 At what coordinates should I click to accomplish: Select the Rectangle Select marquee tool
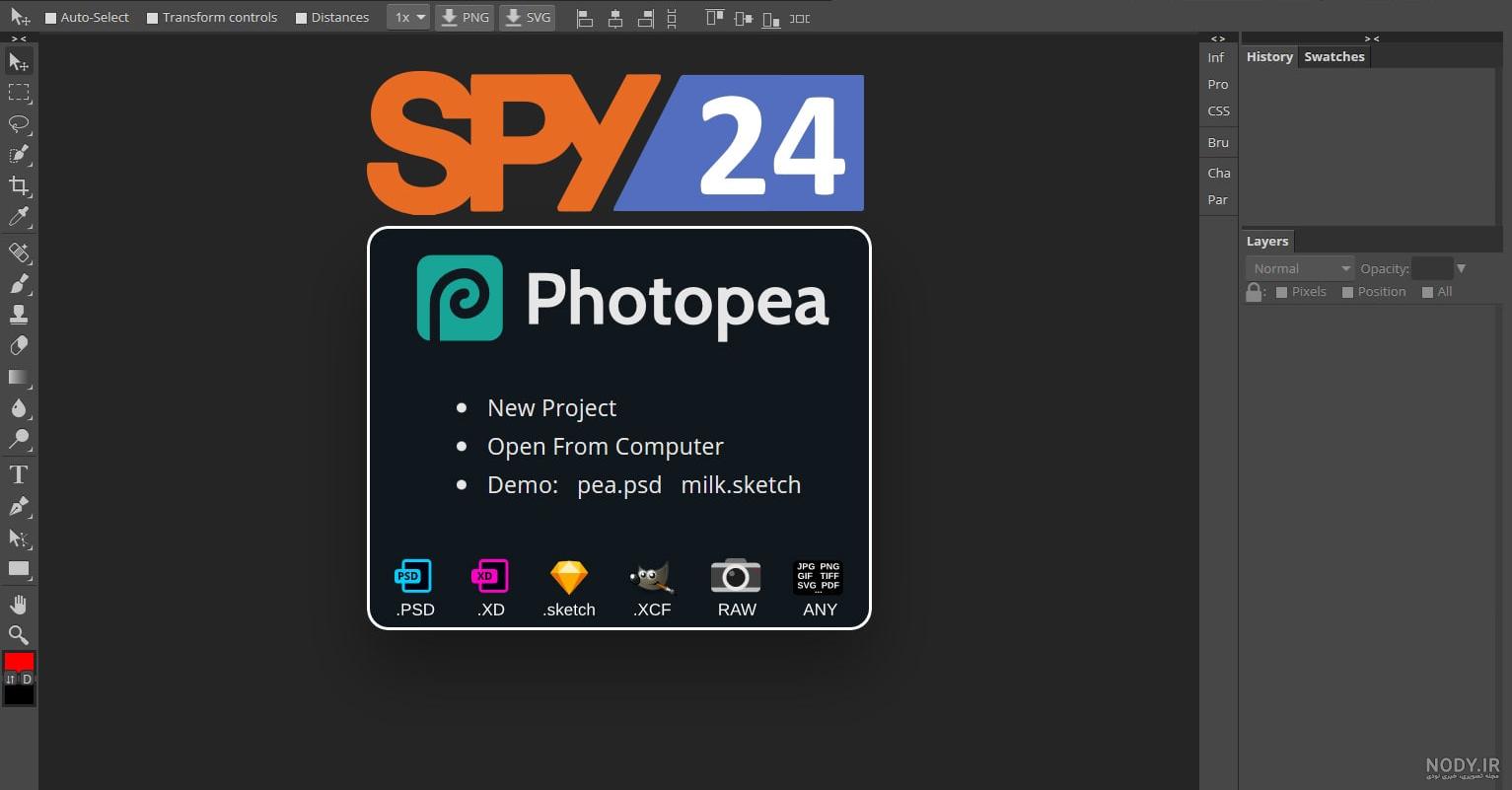pyautogui.click(x=19, y=93)
